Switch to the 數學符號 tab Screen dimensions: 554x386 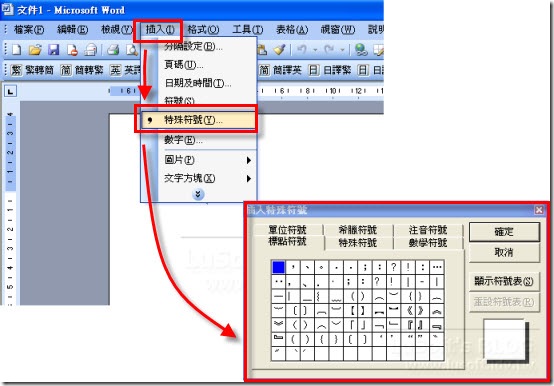click(428, 243)
